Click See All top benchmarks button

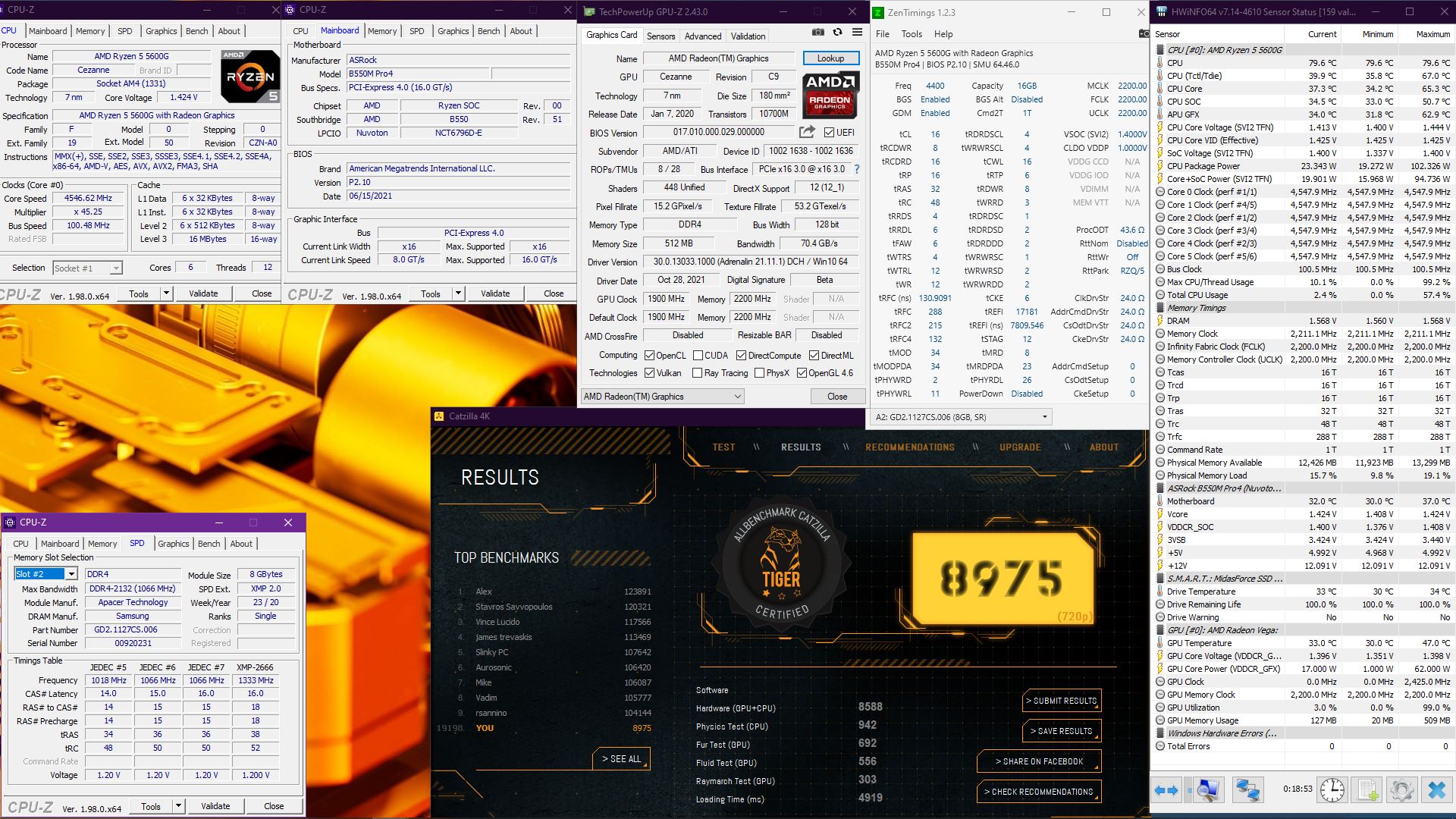[621, 759]
